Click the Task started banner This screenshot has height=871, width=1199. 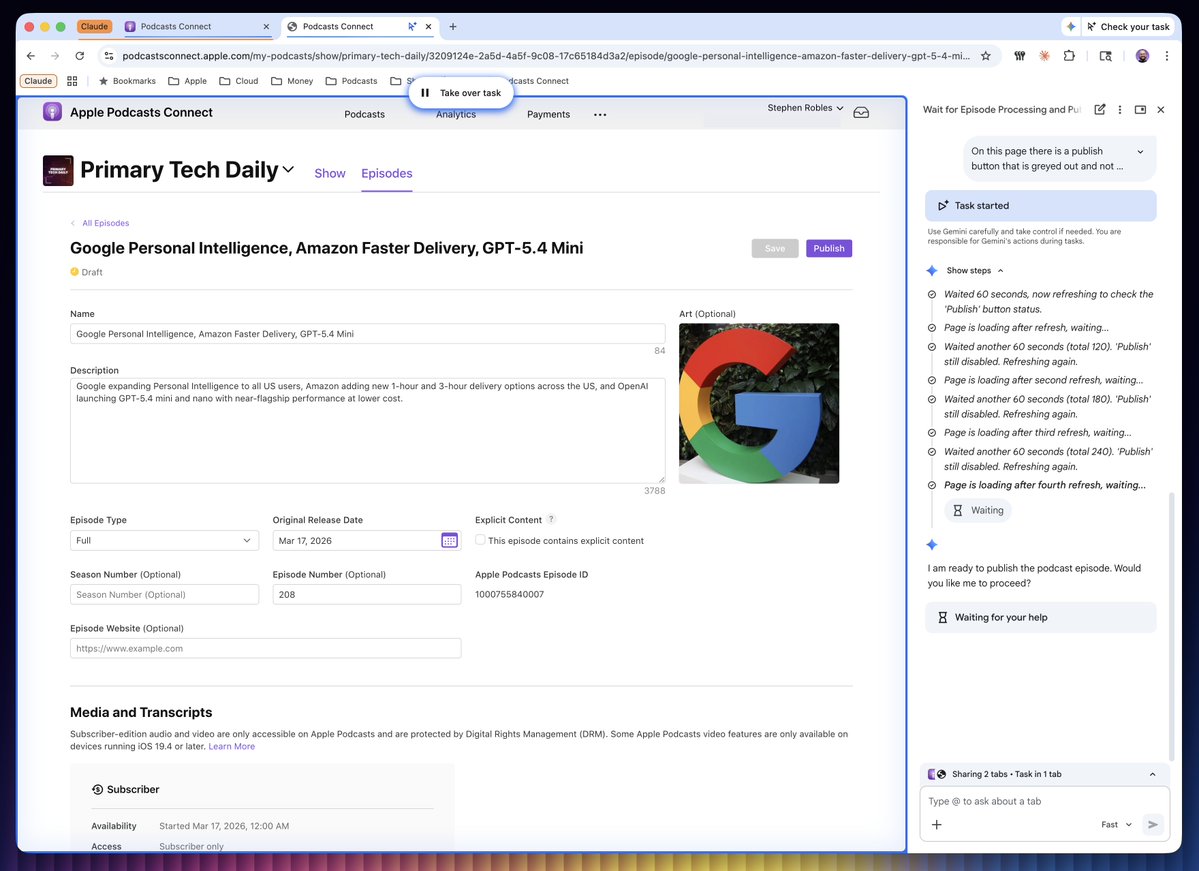(1041, 206)
